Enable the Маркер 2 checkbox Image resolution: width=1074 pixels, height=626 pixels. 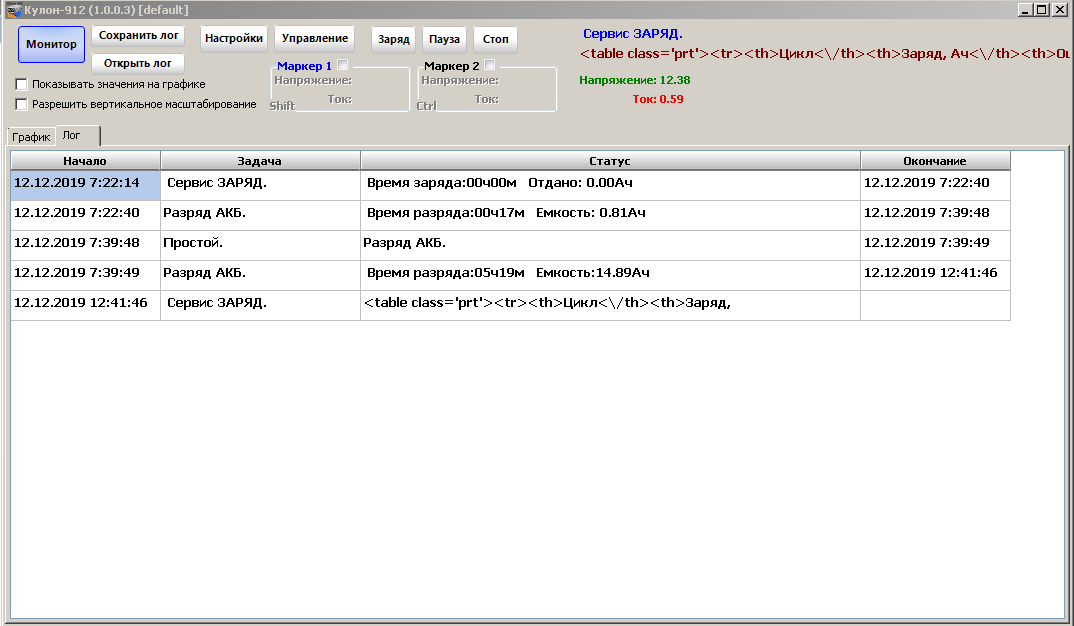pyautogui.click(x=490, y=65)
